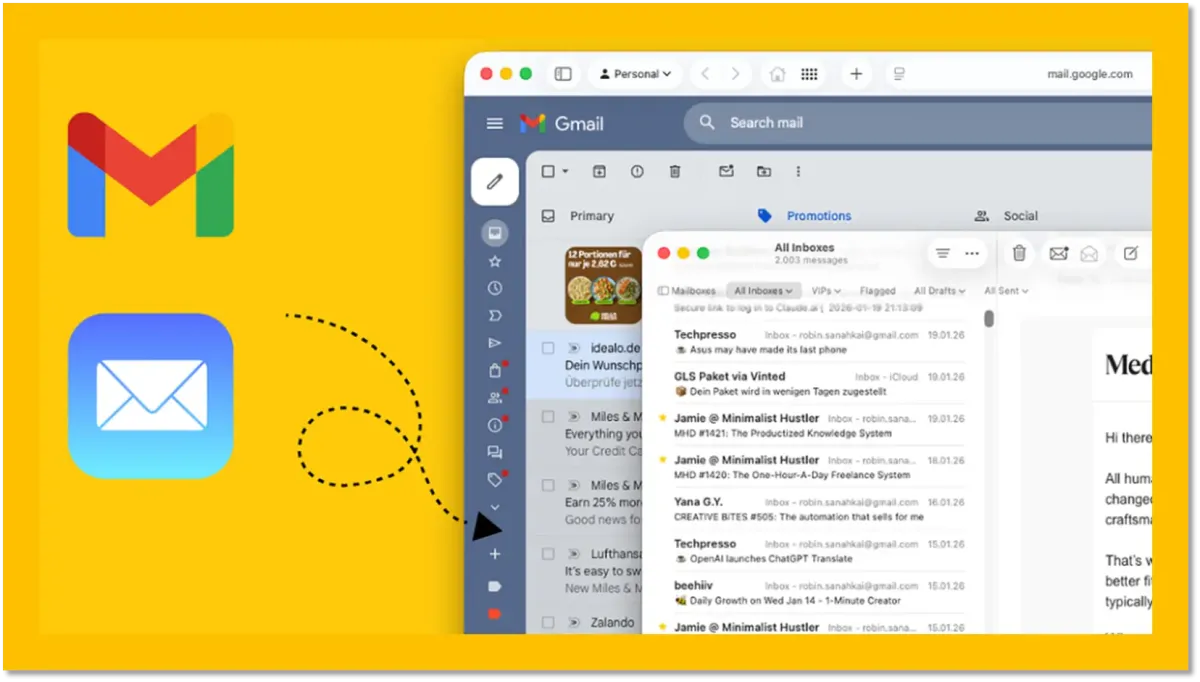The width and height of the screenshot is (1200, 682).
Task: Click the browser new tab plus button
Action: (x=856, y=74)
